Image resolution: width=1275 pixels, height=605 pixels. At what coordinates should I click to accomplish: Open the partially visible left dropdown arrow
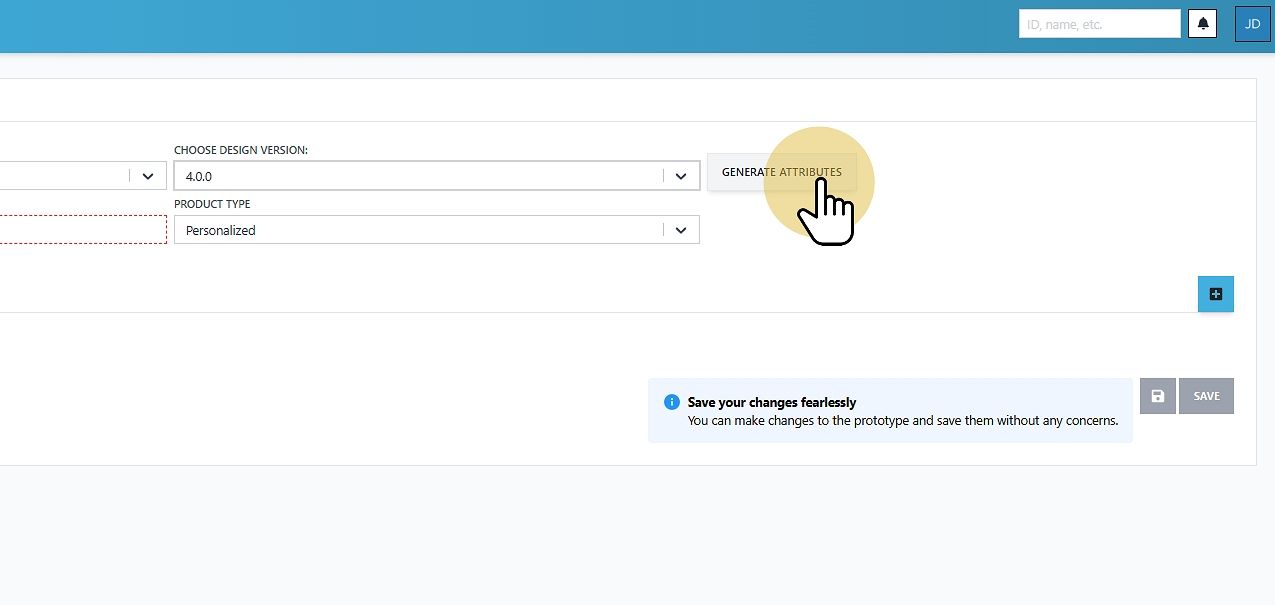[148, 176]
